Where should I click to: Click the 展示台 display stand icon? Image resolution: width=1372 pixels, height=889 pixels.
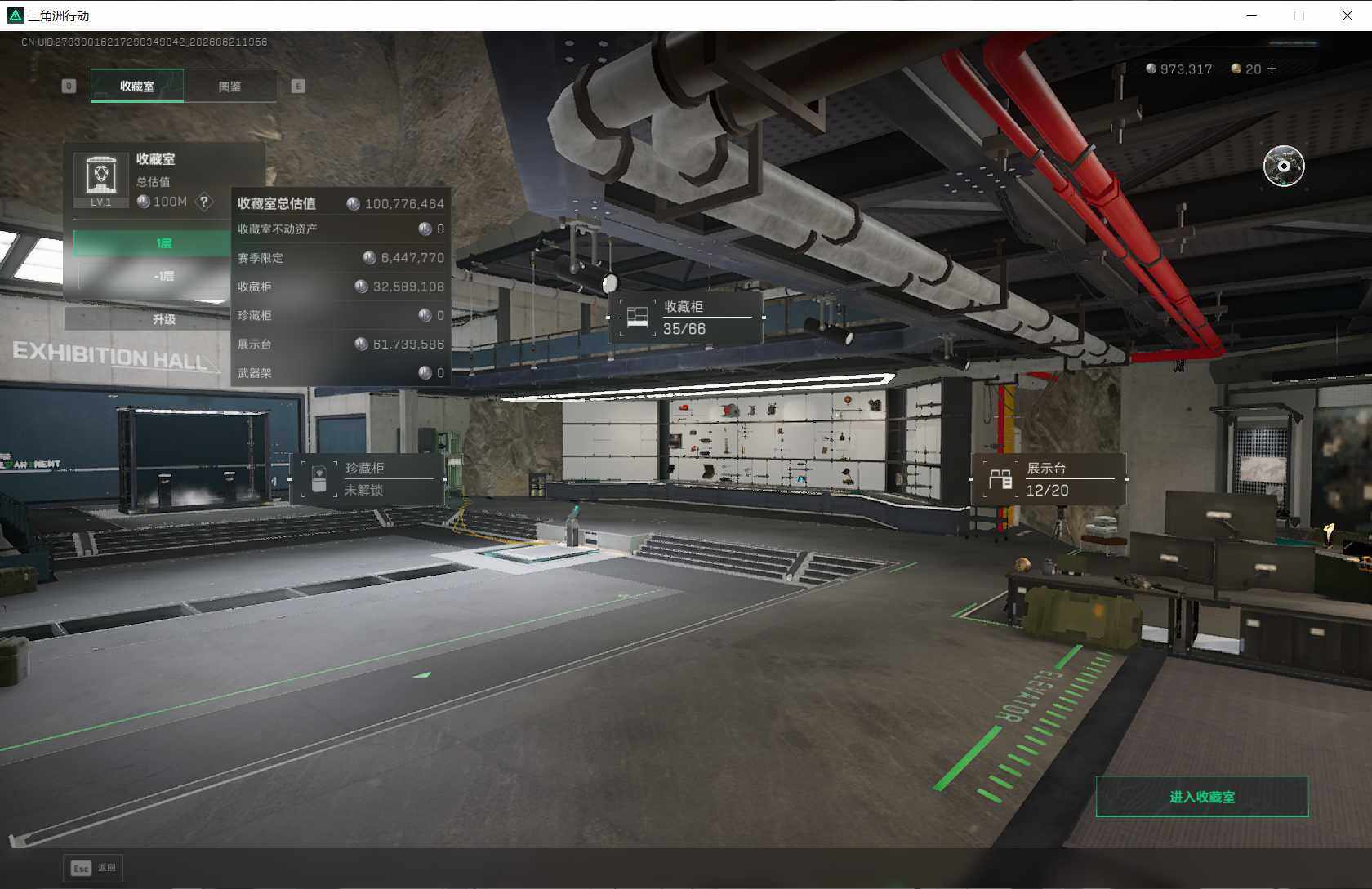tap(1000, 479)
